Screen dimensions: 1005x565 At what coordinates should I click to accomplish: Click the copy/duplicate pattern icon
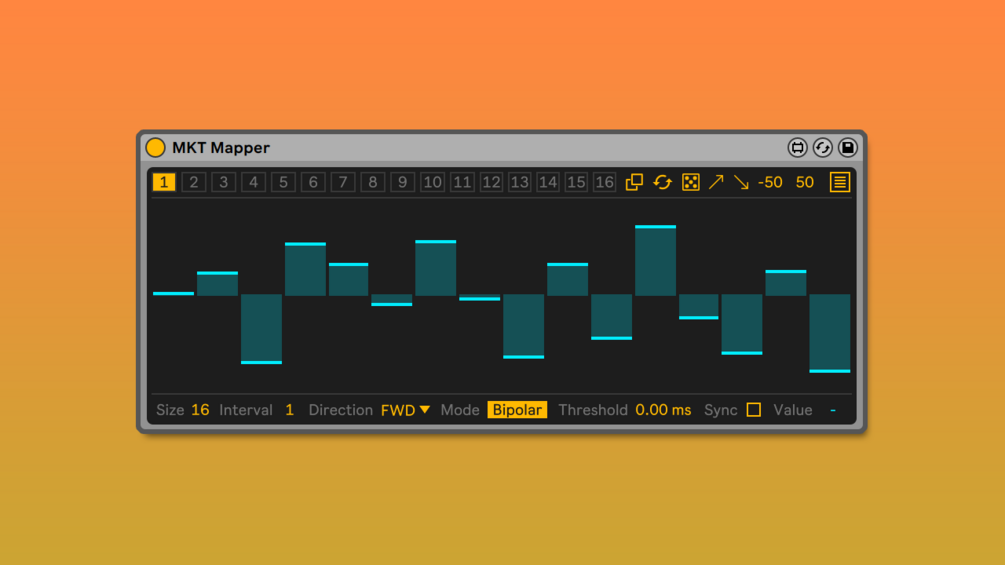pos(634,182)
